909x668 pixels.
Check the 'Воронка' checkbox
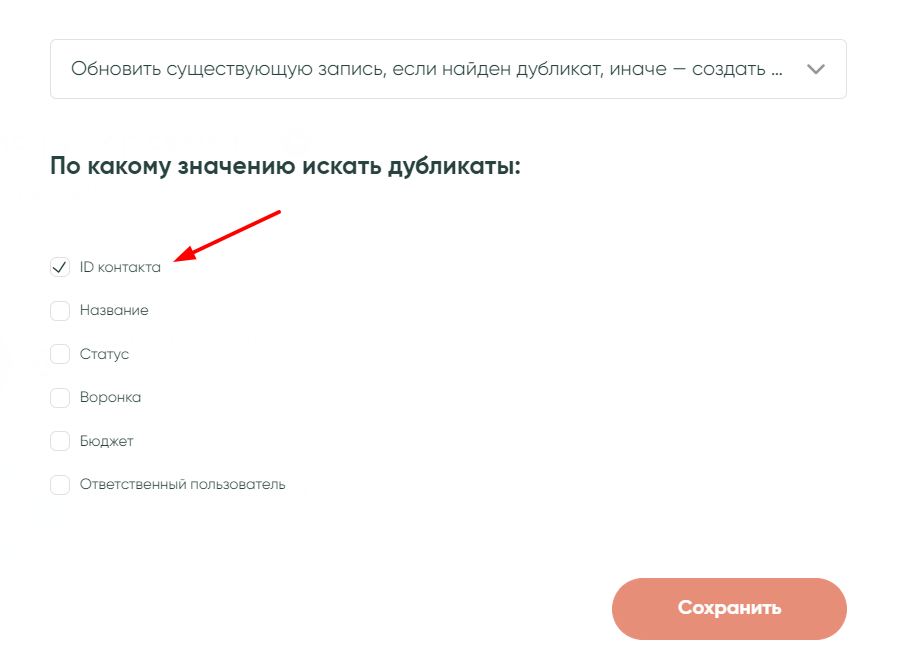(60, 398)
